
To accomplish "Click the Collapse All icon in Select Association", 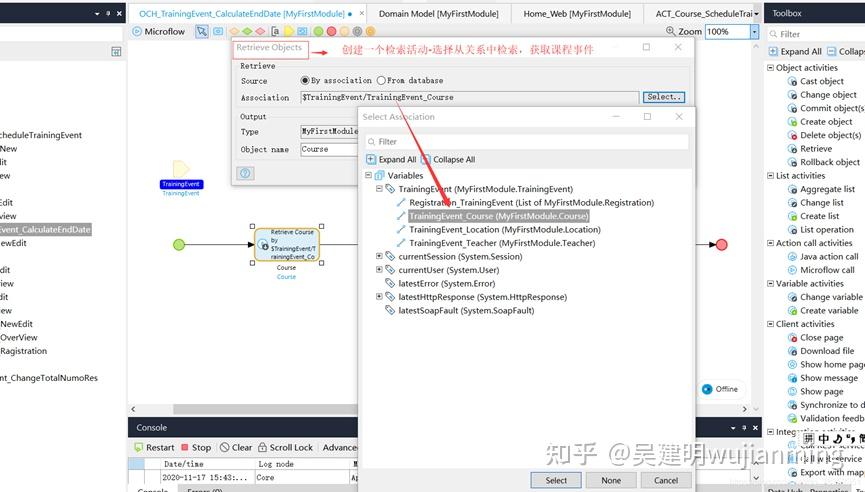I will click(x=425, y=159).
